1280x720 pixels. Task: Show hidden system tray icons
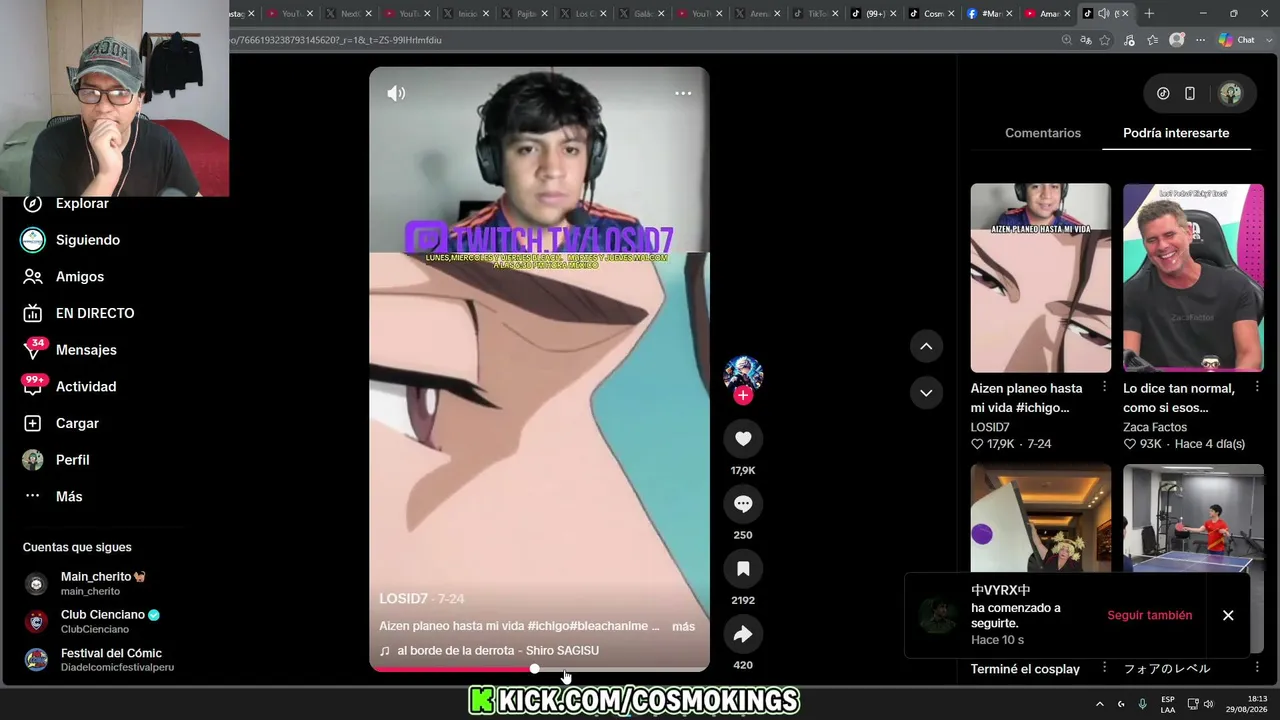click(x=1099, y=704)
